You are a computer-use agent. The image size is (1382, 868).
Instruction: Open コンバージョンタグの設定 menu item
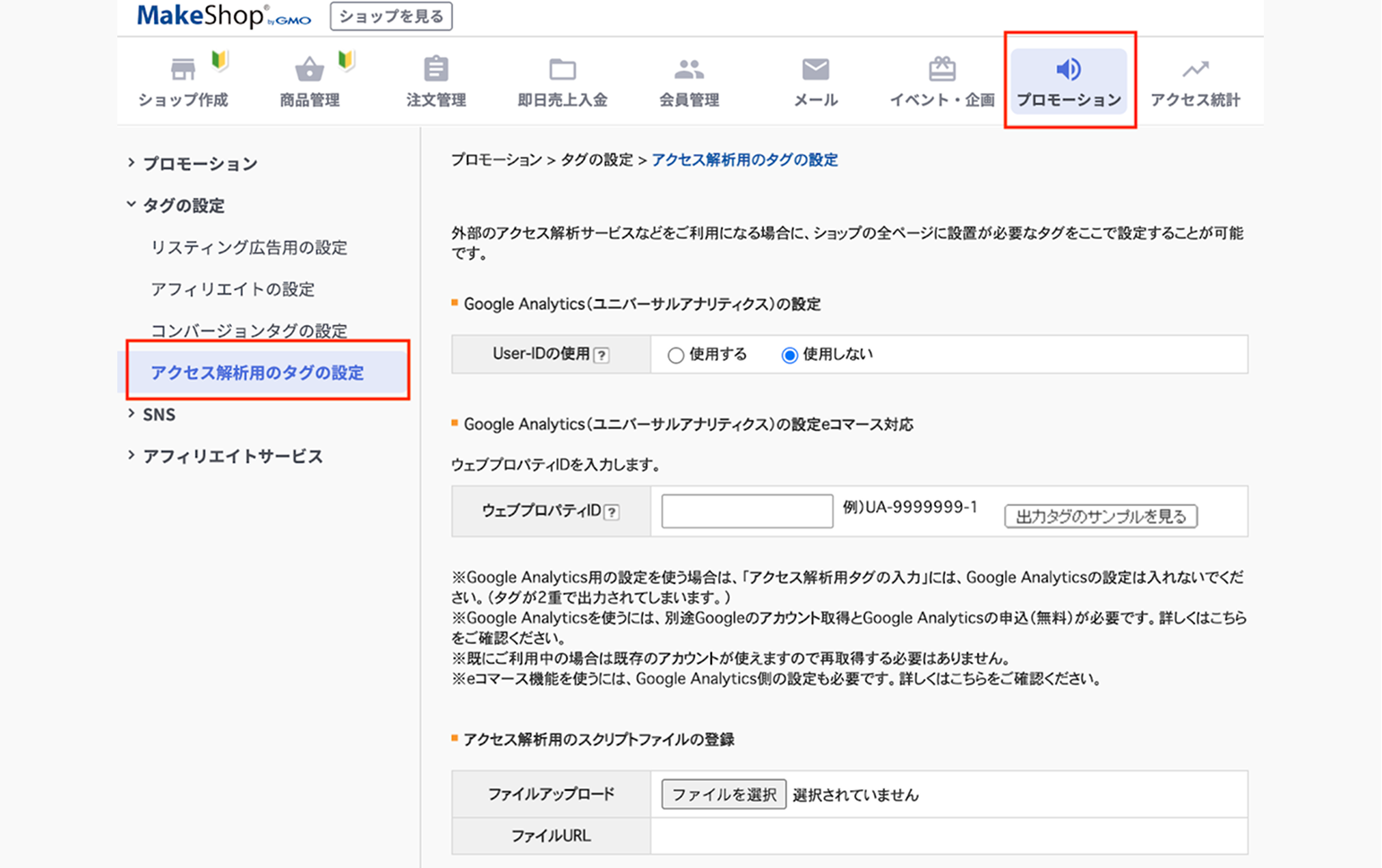coord(248,331)
